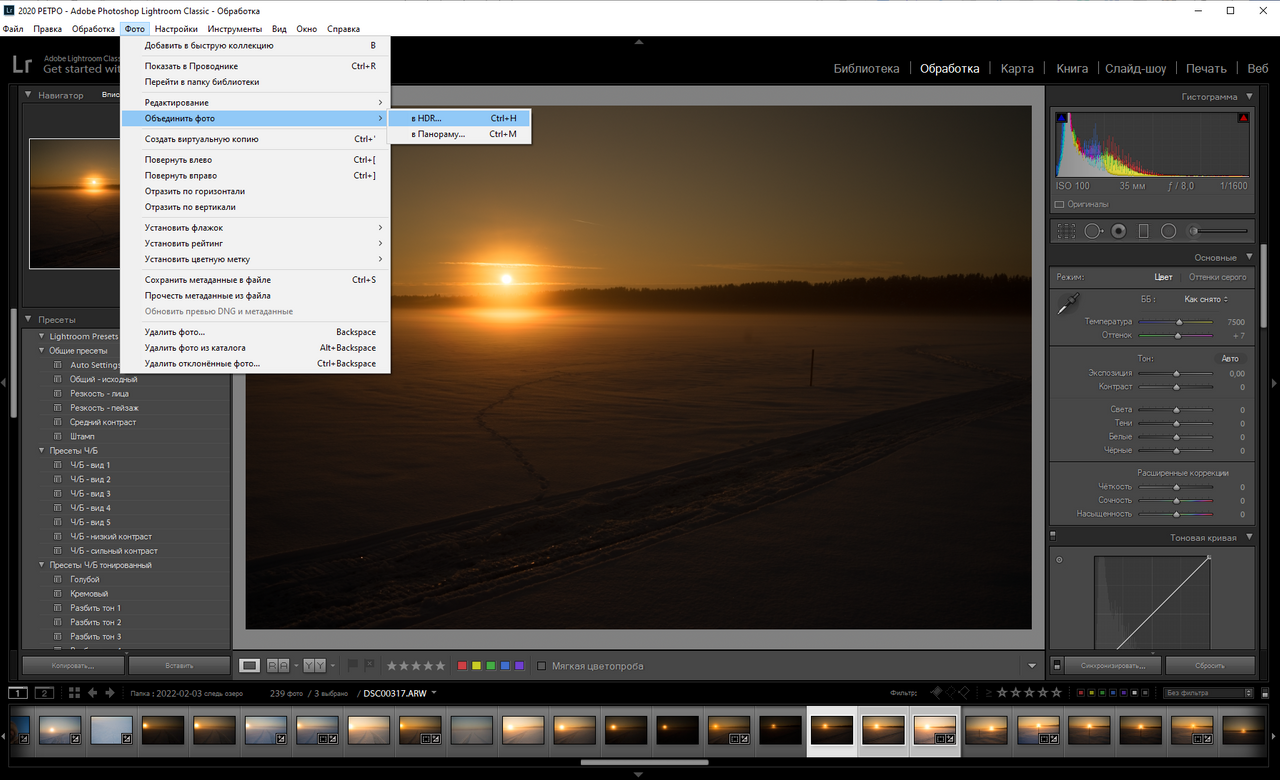The width and height of the screenshot is (1280, 780).
Task: Apply the Ч/Б - сильный контраст preset
Action: click(113, 551)
